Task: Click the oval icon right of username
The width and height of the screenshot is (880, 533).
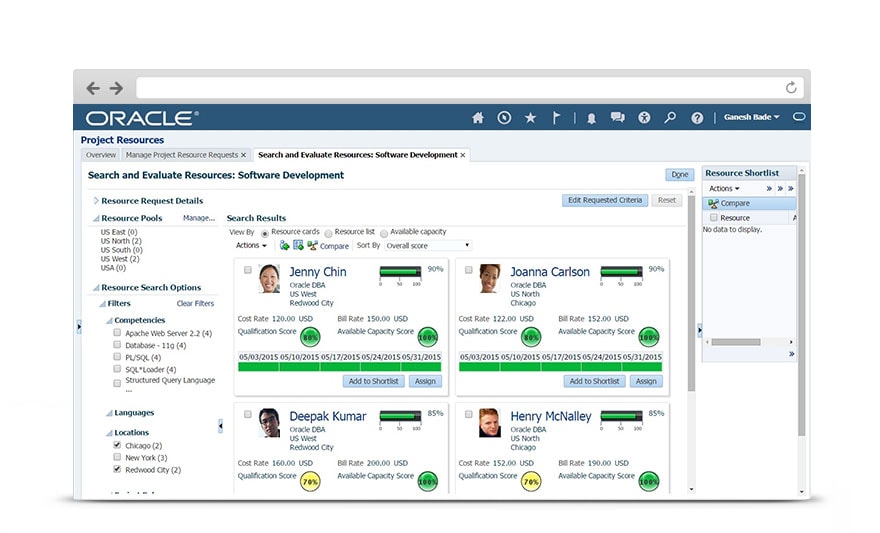Action: 799,117
